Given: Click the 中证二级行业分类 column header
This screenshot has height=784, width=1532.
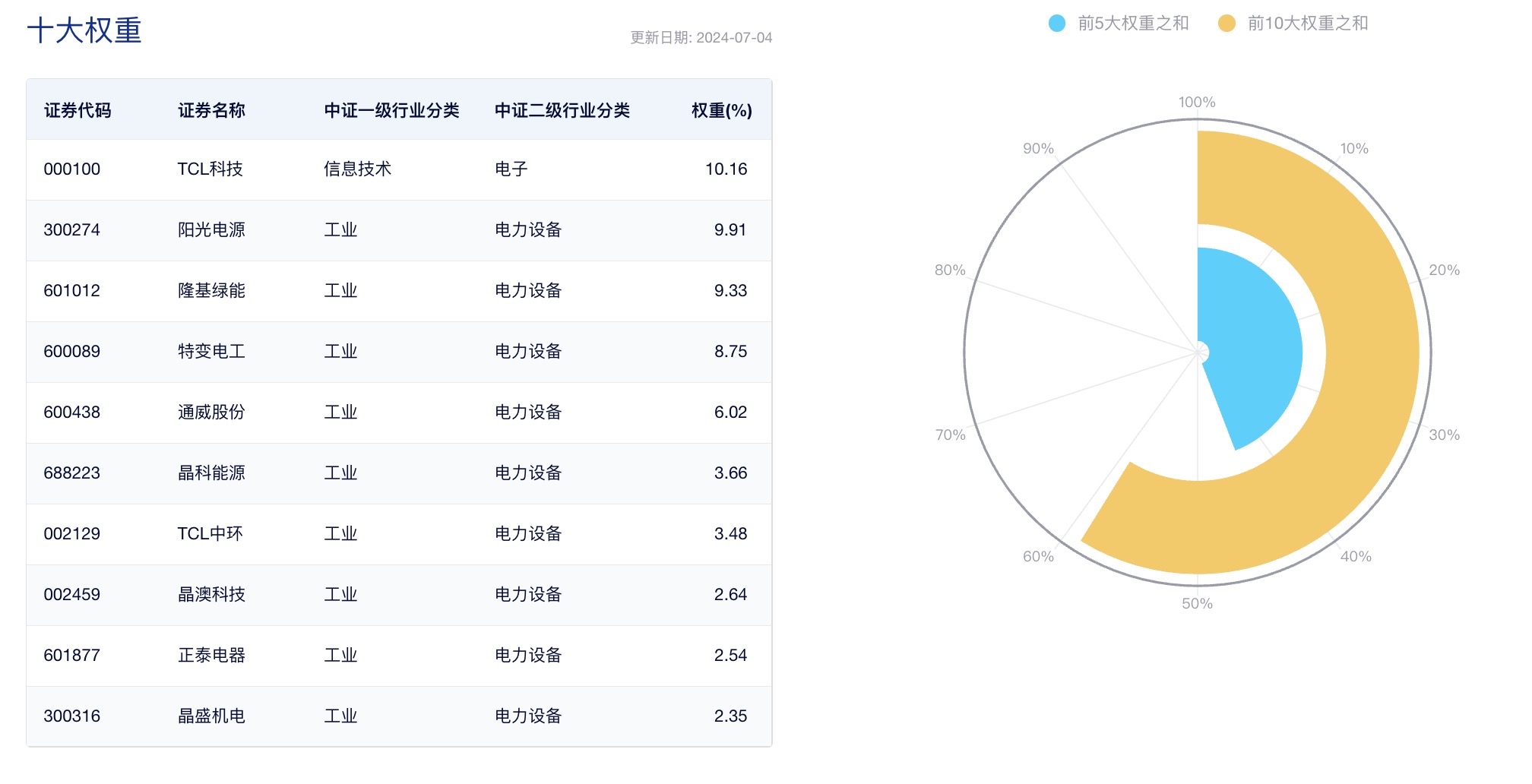Looking at the screenshot, I should 562,110.
